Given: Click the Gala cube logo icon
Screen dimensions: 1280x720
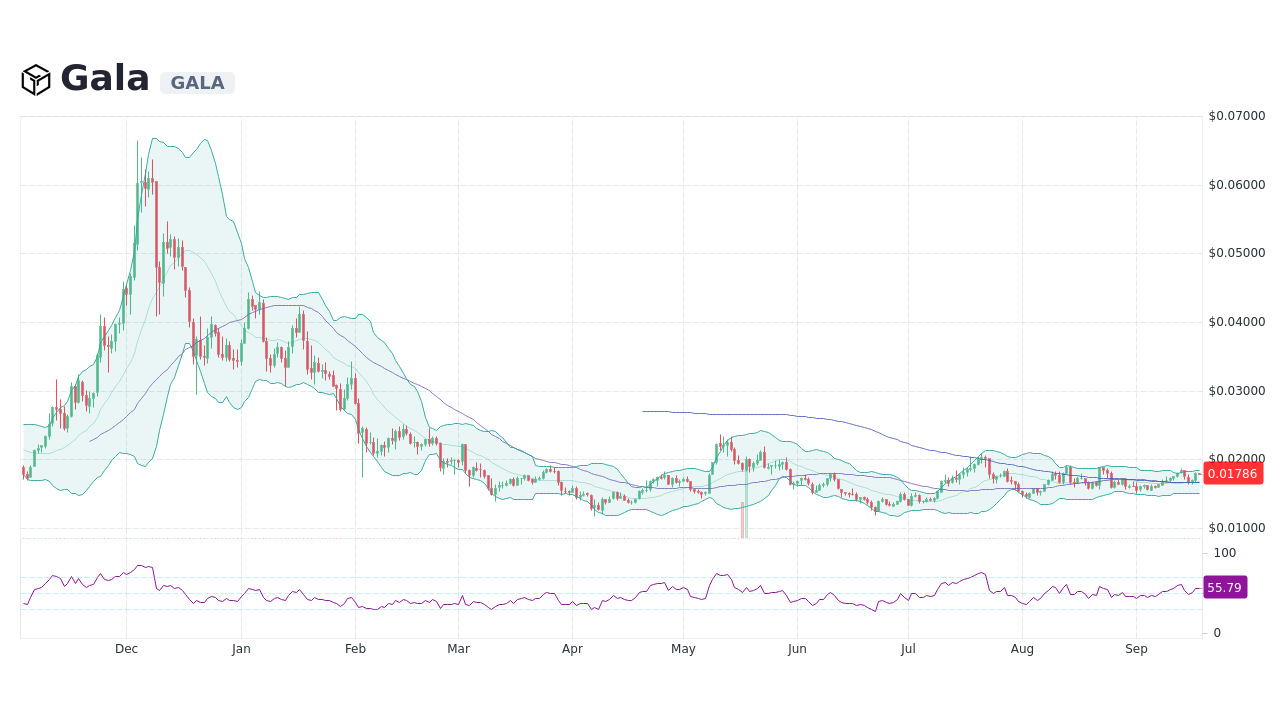Looking at the screenshot, I should point(36,78).
